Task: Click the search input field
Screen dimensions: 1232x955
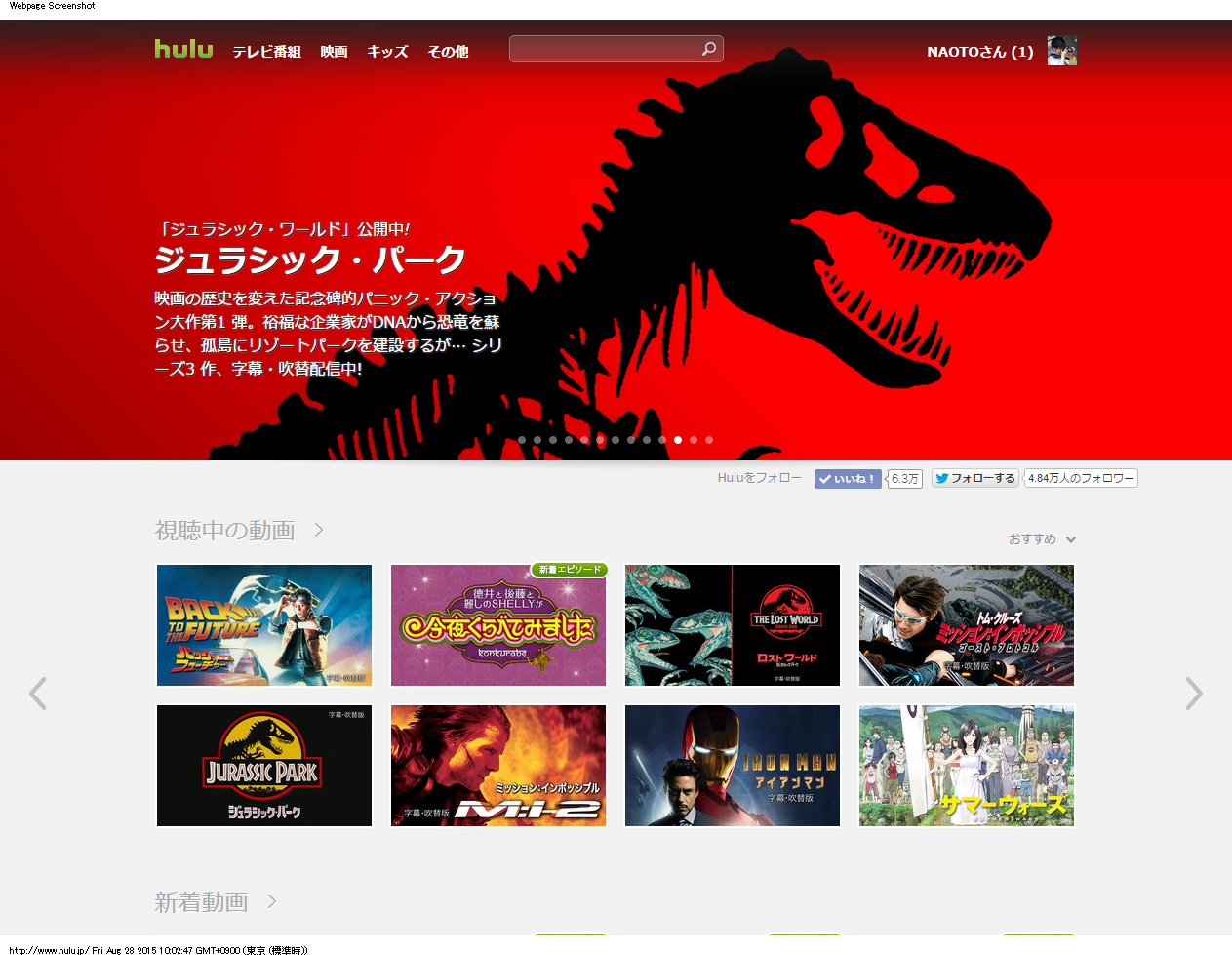Action: (605, 49)
